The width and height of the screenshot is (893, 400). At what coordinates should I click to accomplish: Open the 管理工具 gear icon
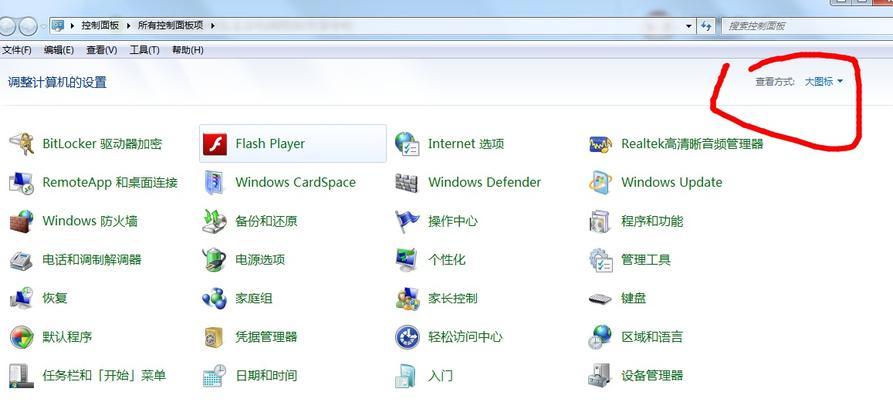coord(600,260)
